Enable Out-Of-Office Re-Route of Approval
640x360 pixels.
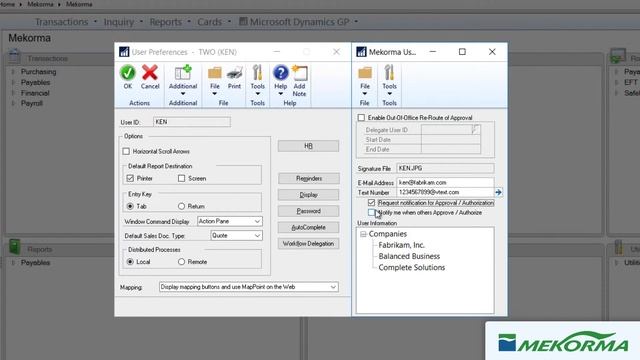[361, 118]
